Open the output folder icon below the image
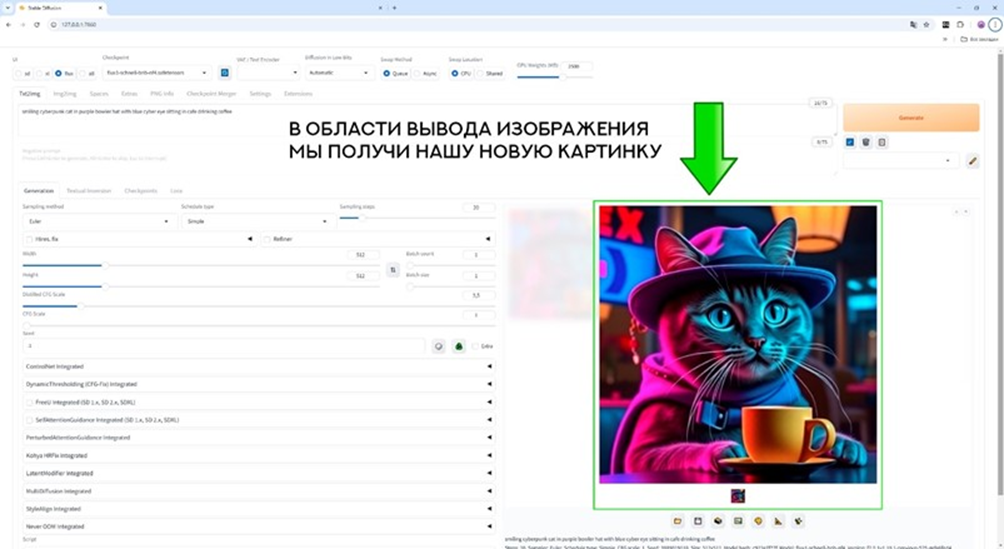The height and width of the screenshot is (549, 1004). [678, 521]
